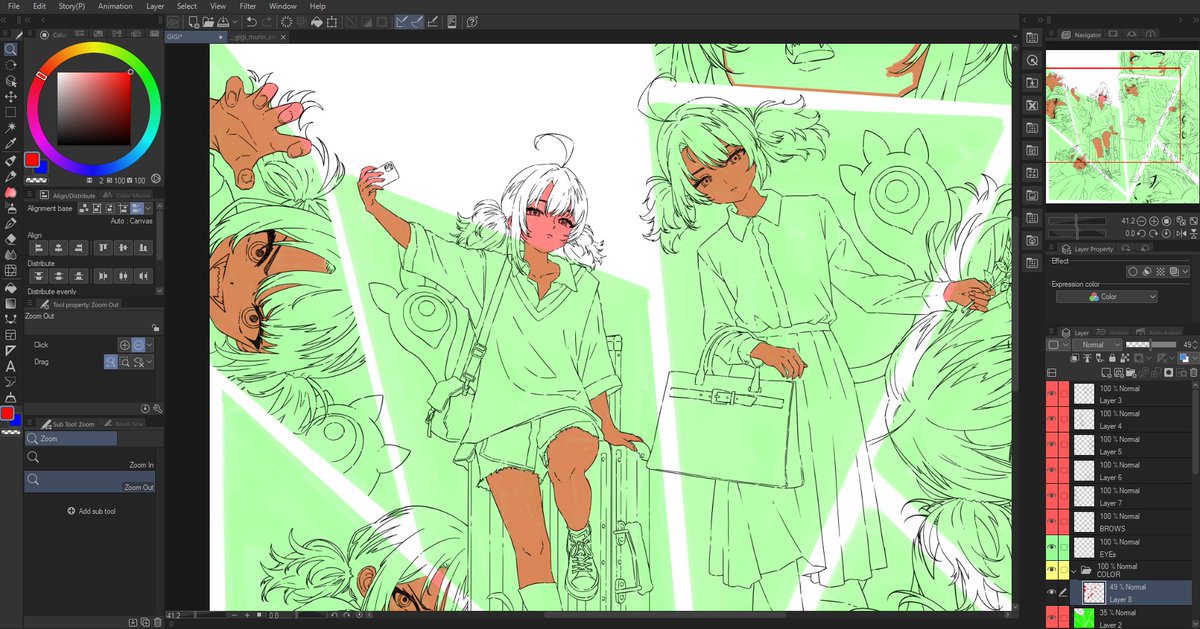Hide Layer 5 with its eye icon
The image size is (1200, 629).
(1051, 445)
